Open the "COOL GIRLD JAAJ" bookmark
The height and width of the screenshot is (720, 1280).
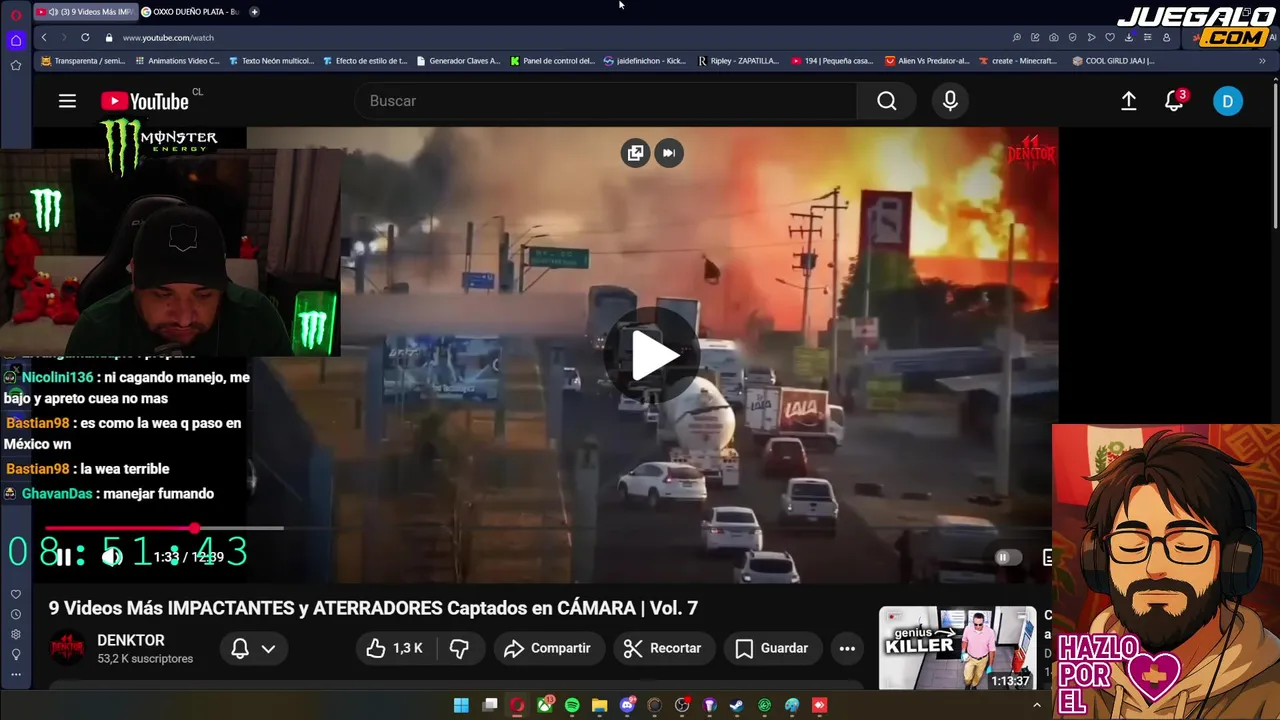1113,61
